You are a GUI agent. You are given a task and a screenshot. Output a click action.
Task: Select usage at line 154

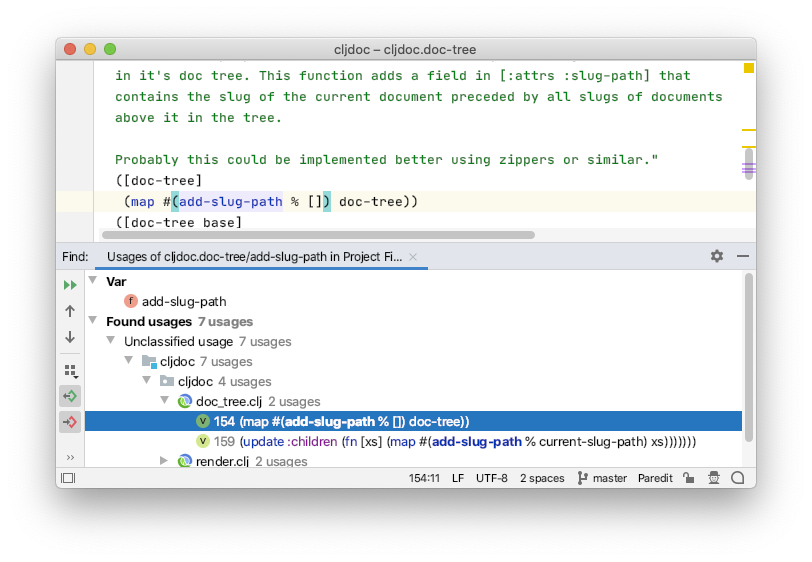(413, 422)
